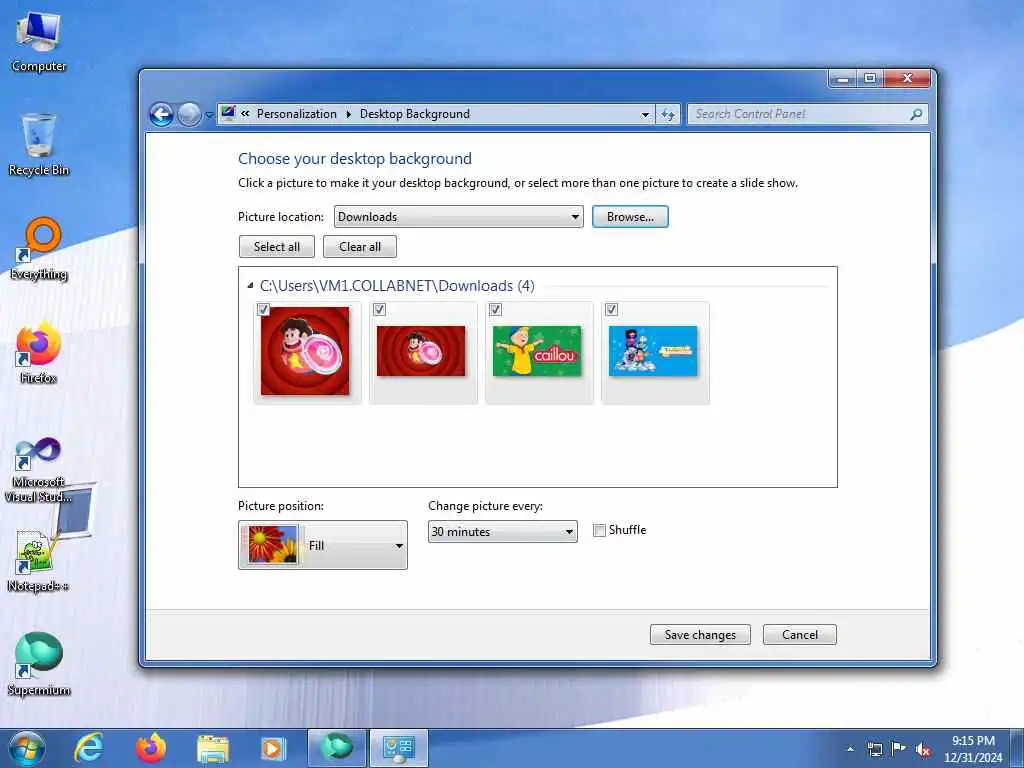Launch the Supermium desktop shortcut
The width and height of the screenshot is (1024, 768).
(x=39, y=665)
